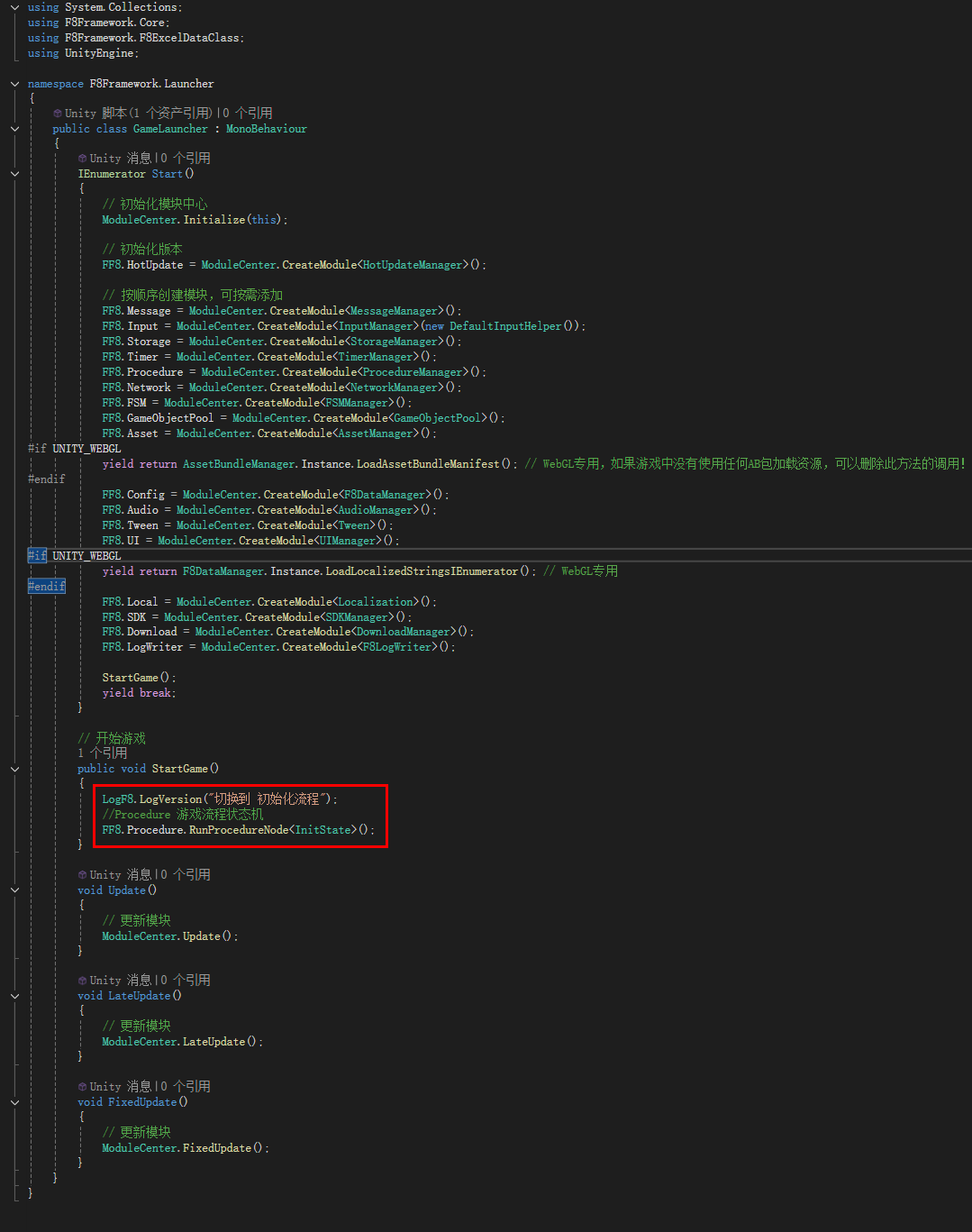The height and width of the screenshot is (1232, 972).
Task: Collapse the using directives block
Action: point(14,7)
